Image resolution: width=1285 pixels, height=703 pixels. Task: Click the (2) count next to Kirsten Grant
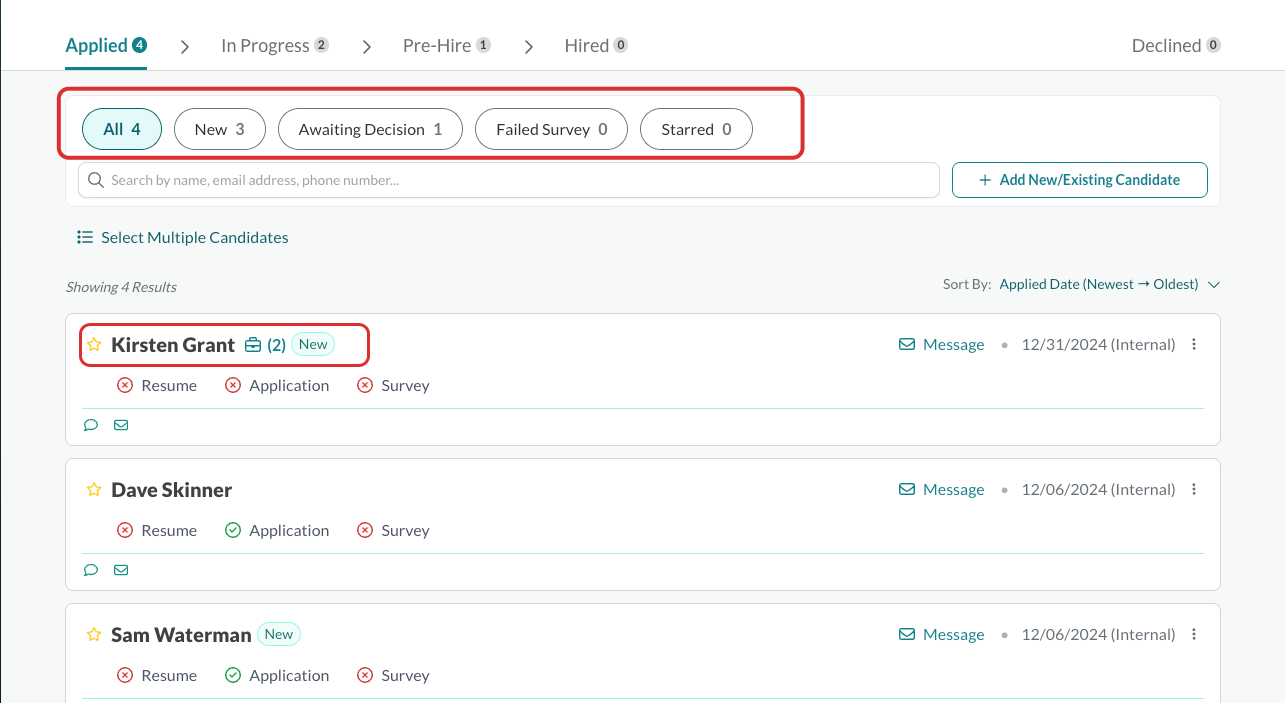point(276,345)
